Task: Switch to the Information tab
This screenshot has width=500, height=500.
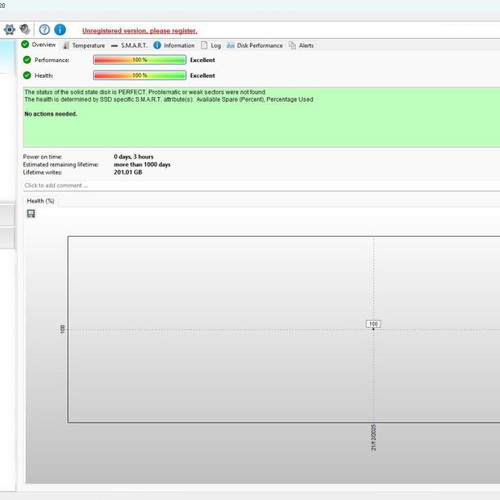Action: click(x=174, y=46)
